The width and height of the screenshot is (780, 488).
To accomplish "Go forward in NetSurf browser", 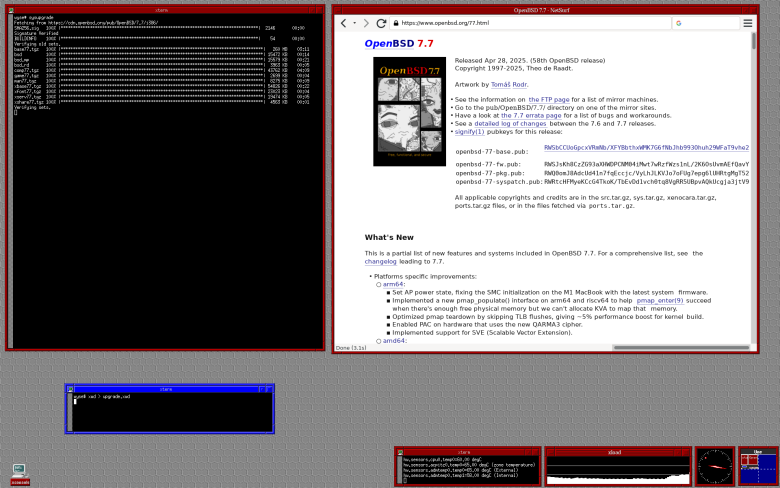I will pyautogui.click(x=366, y=23).
